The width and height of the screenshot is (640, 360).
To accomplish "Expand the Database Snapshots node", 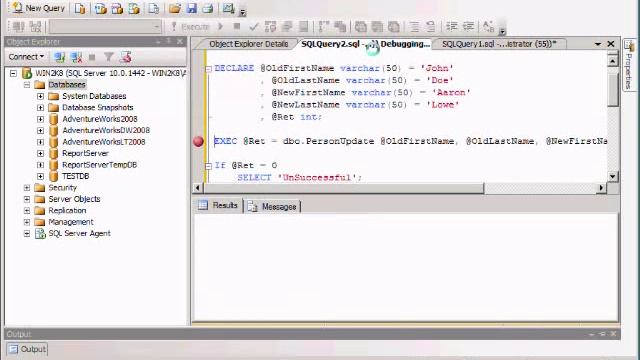I will point(40,108).
